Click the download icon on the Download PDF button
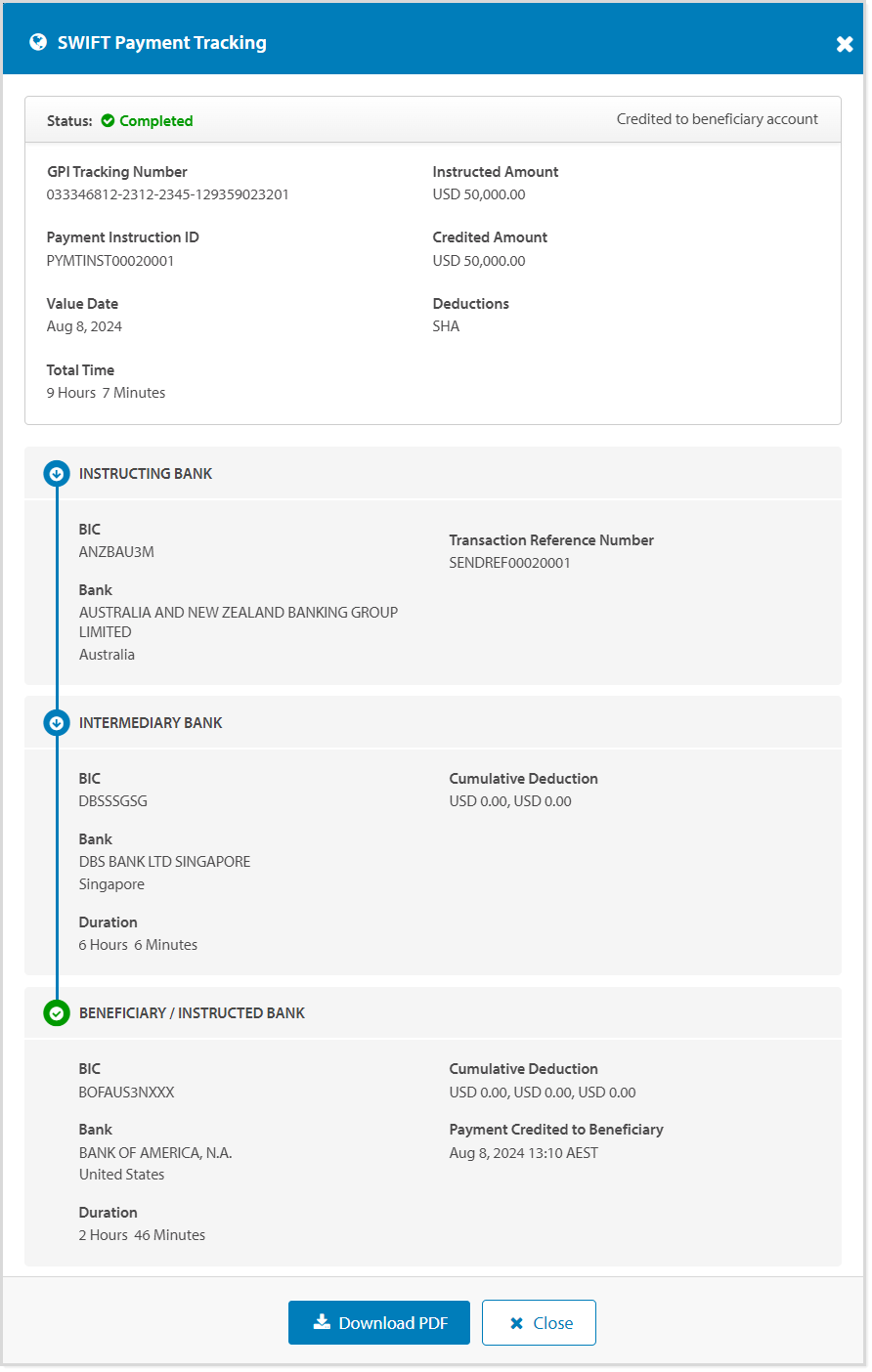Screen dimensions: 872x1372 click(x=321, y=1321)
